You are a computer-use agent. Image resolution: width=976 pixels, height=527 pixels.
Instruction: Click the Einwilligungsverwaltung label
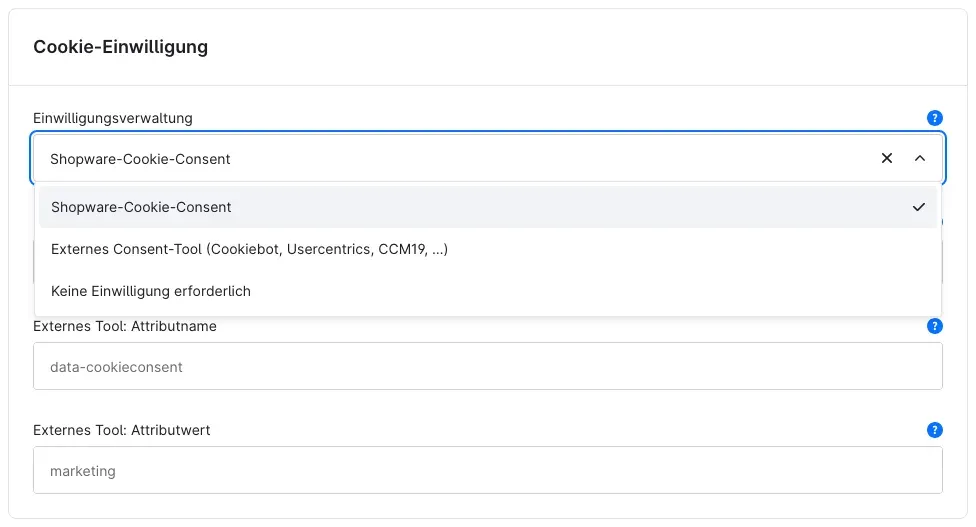[113, 118]
